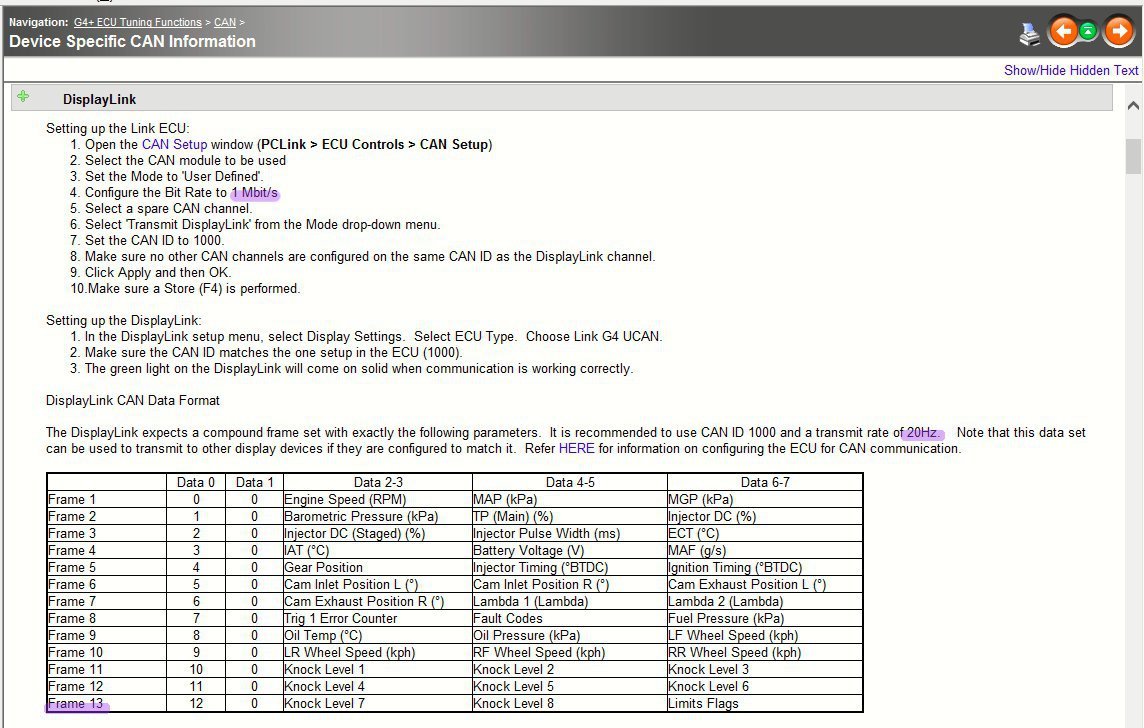Select the 'Frame 13' row label
The image size is (1144, 728).
75,703
